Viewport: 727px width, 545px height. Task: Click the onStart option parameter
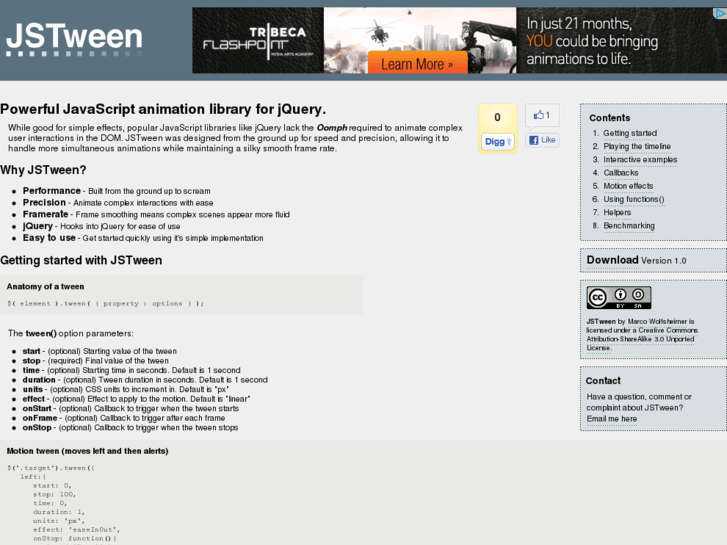pyautogui.click(x=131, y=409)
